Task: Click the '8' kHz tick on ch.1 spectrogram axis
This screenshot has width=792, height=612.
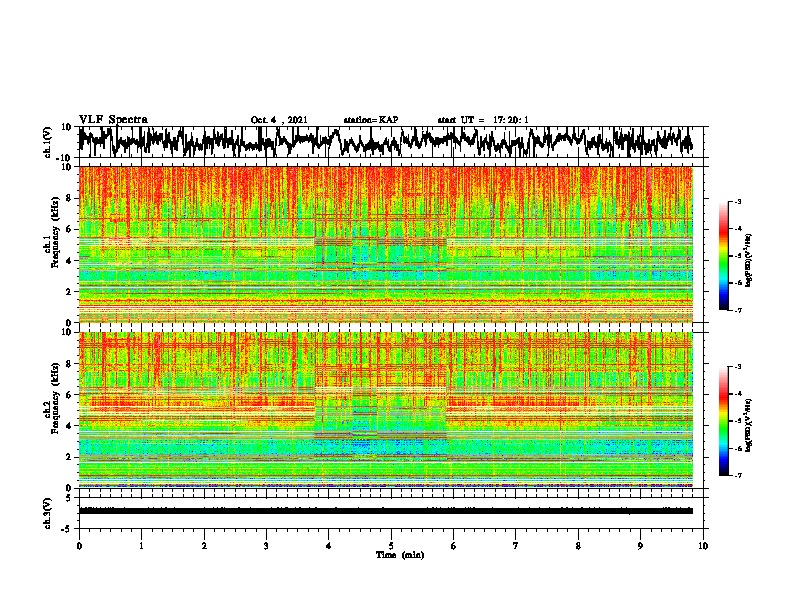Action: click(x=69, y=198)
